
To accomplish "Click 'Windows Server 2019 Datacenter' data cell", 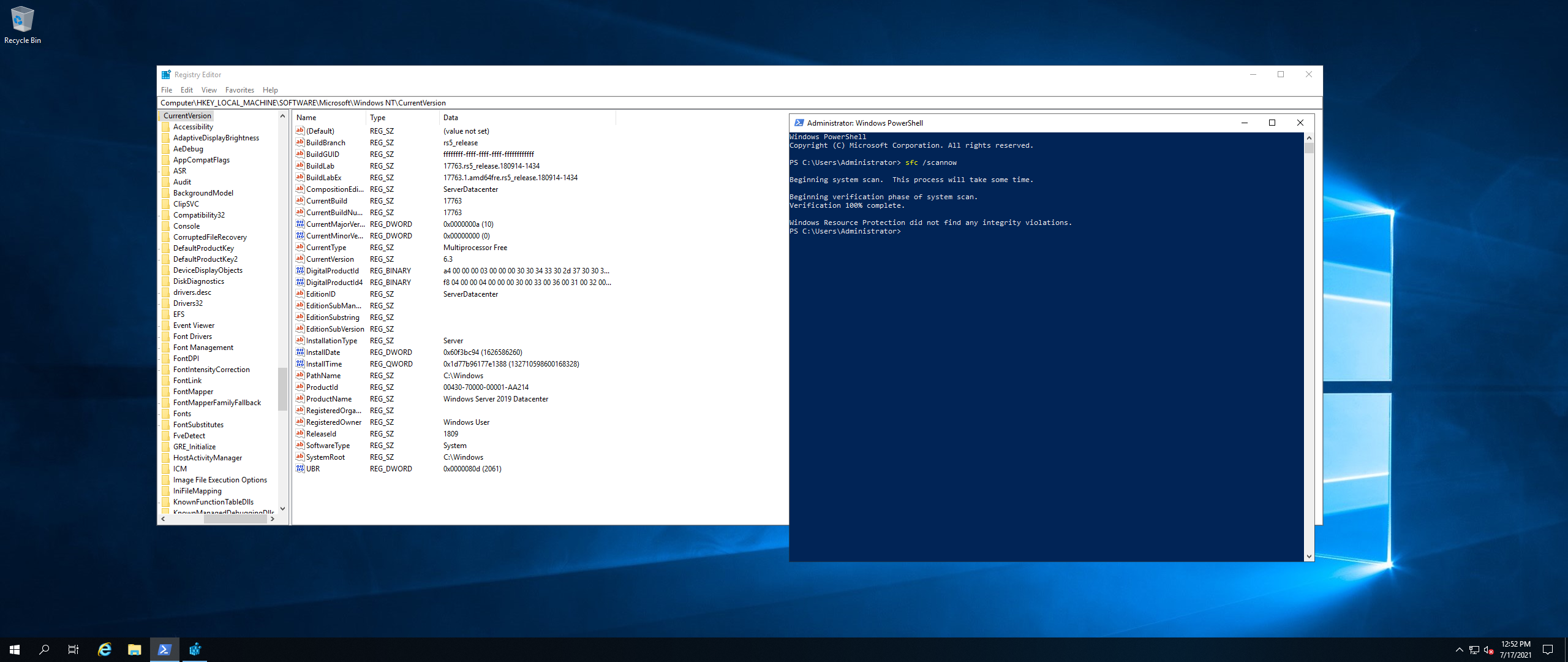I will click(x=496, y=398).
